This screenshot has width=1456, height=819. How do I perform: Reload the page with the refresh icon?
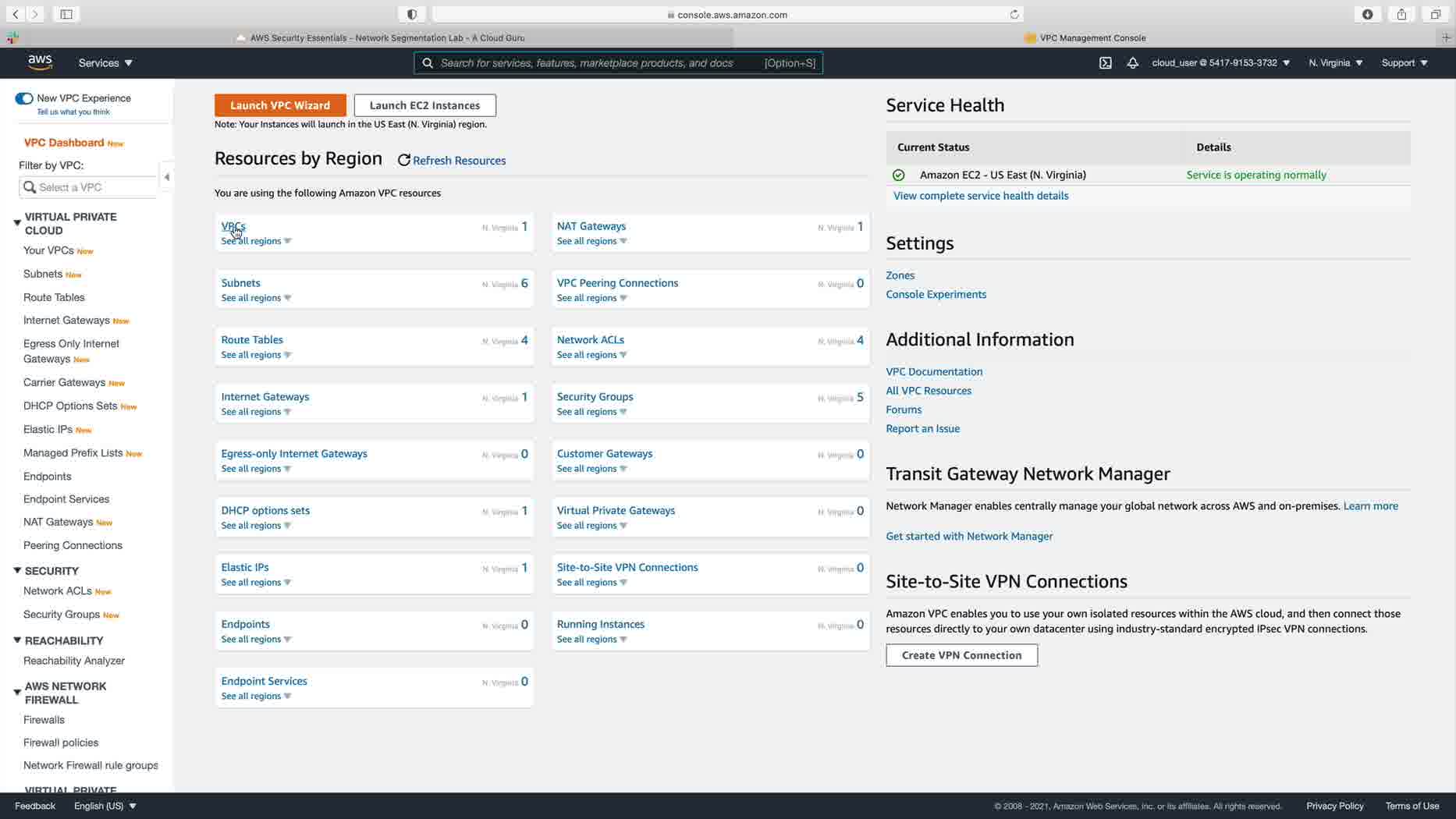pos(1014,14)
